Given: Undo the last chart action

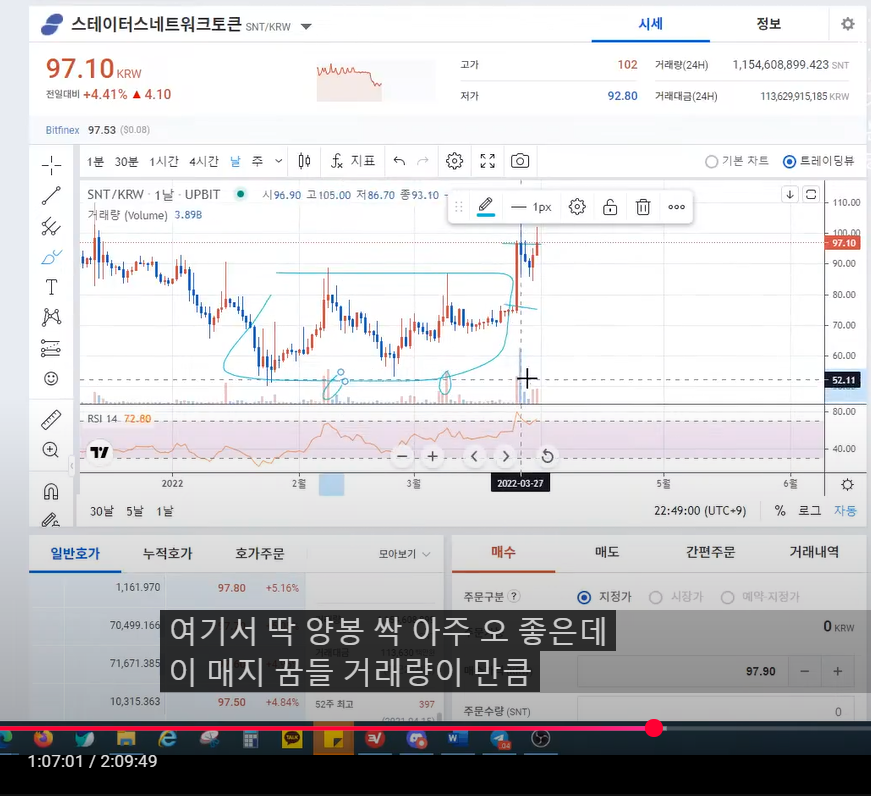Looking at the screenshot, I should point(399,161).
